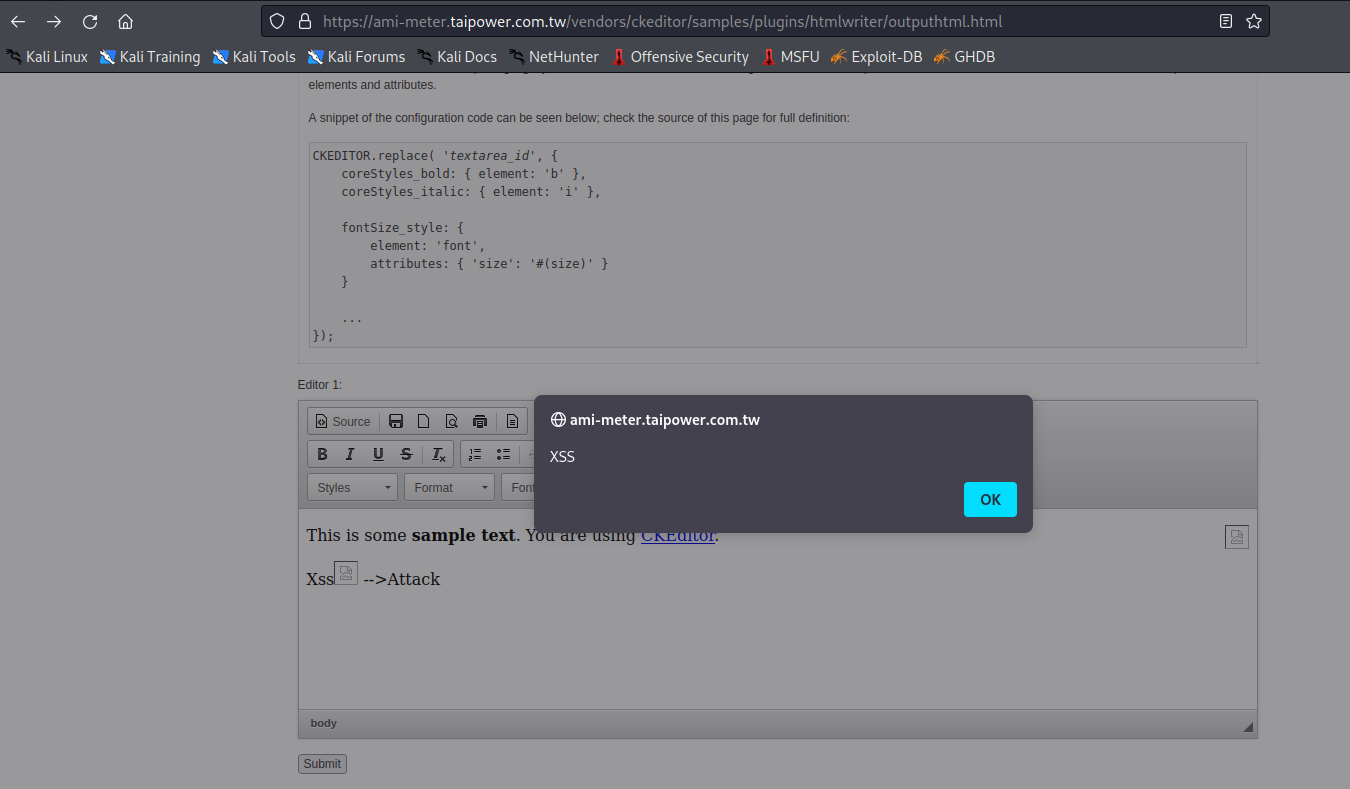
Task: Click the body element path label
Action: (323, 723)
